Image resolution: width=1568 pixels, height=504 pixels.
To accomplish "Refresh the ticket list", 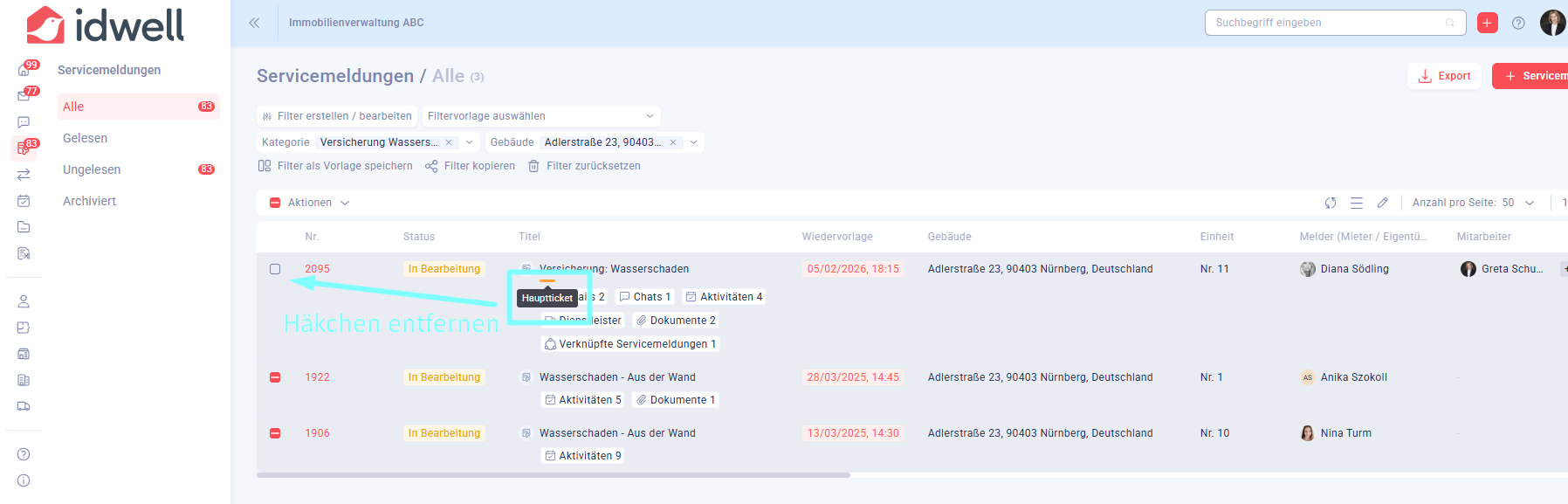I will pyautogui.click(x=1331, y=203).
